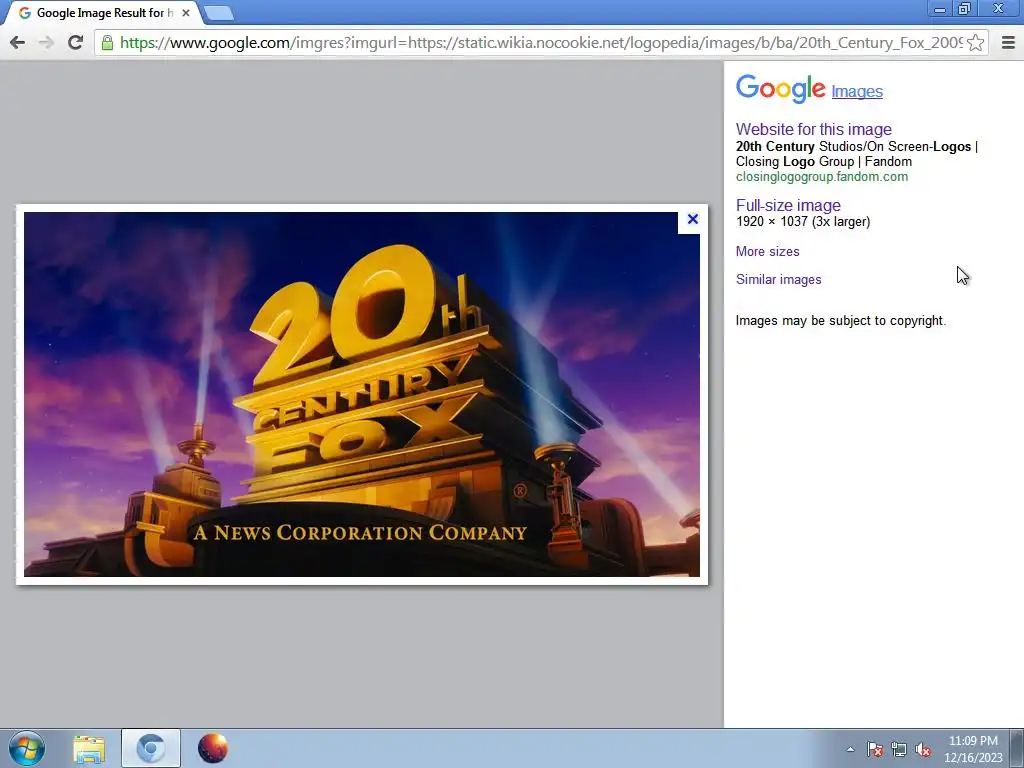Open the Full-size image link
The image size is (1024, 768).
(788, 205)
